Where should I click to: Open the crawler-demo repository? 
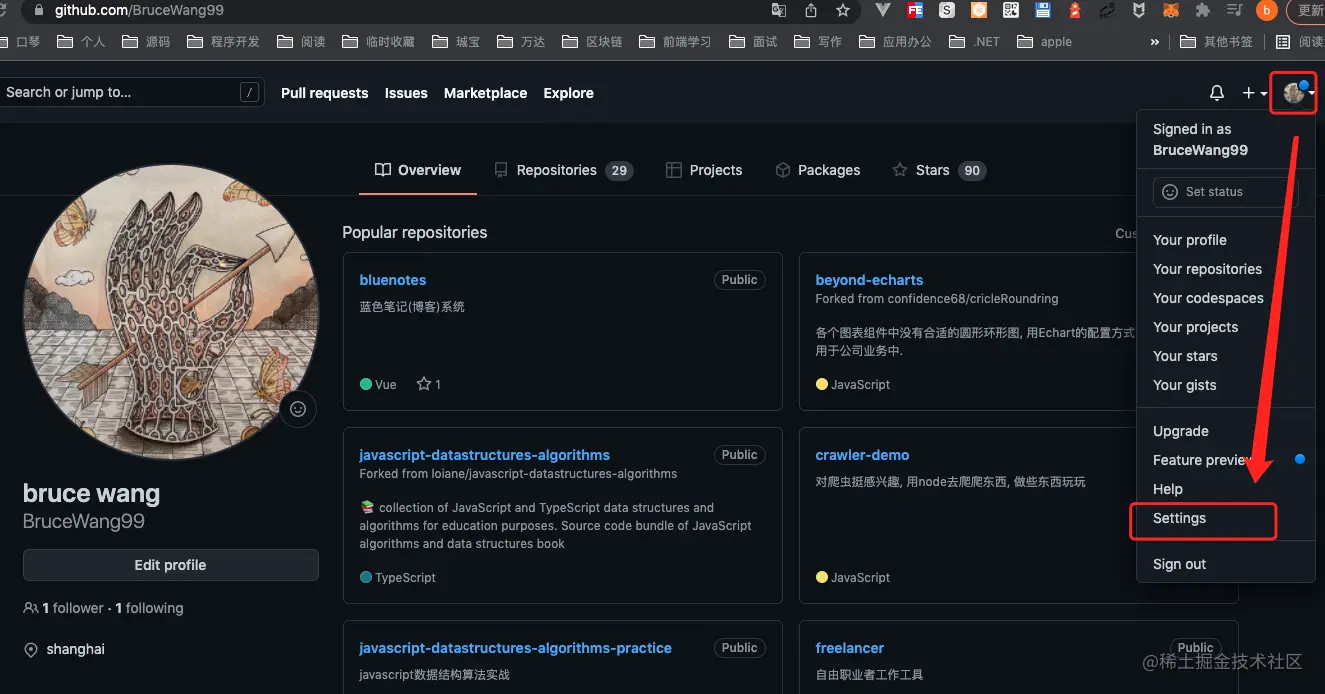(x=862, y=455)
